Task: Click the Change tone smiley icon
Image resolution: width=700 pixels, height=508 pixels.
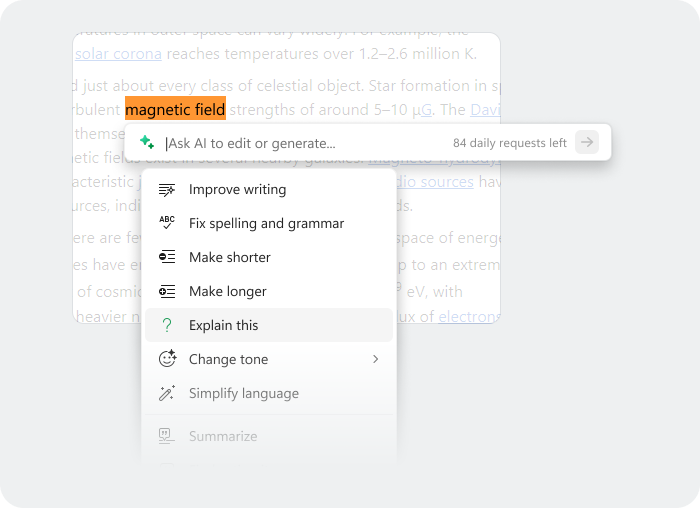Action: [167, 358]
